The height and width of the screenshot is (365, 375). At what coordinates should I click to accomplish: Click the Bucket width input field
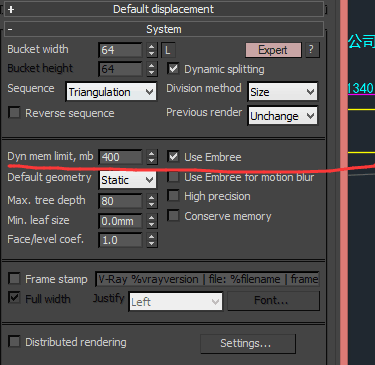point(121,50)
